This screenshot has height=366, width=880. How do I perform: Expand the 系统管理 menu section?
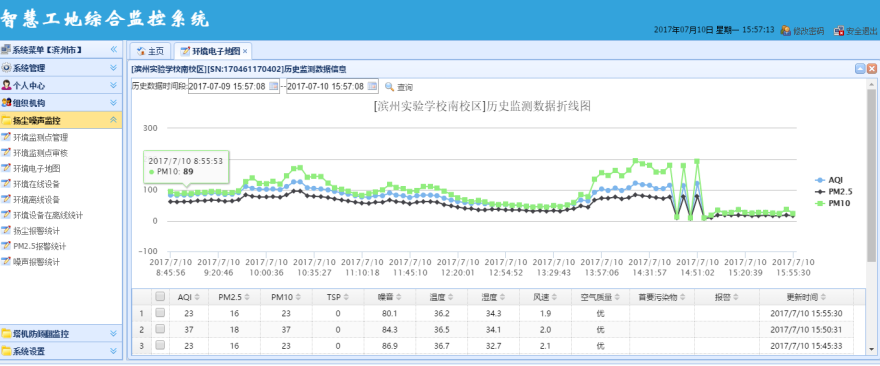(x=113, y=68)
